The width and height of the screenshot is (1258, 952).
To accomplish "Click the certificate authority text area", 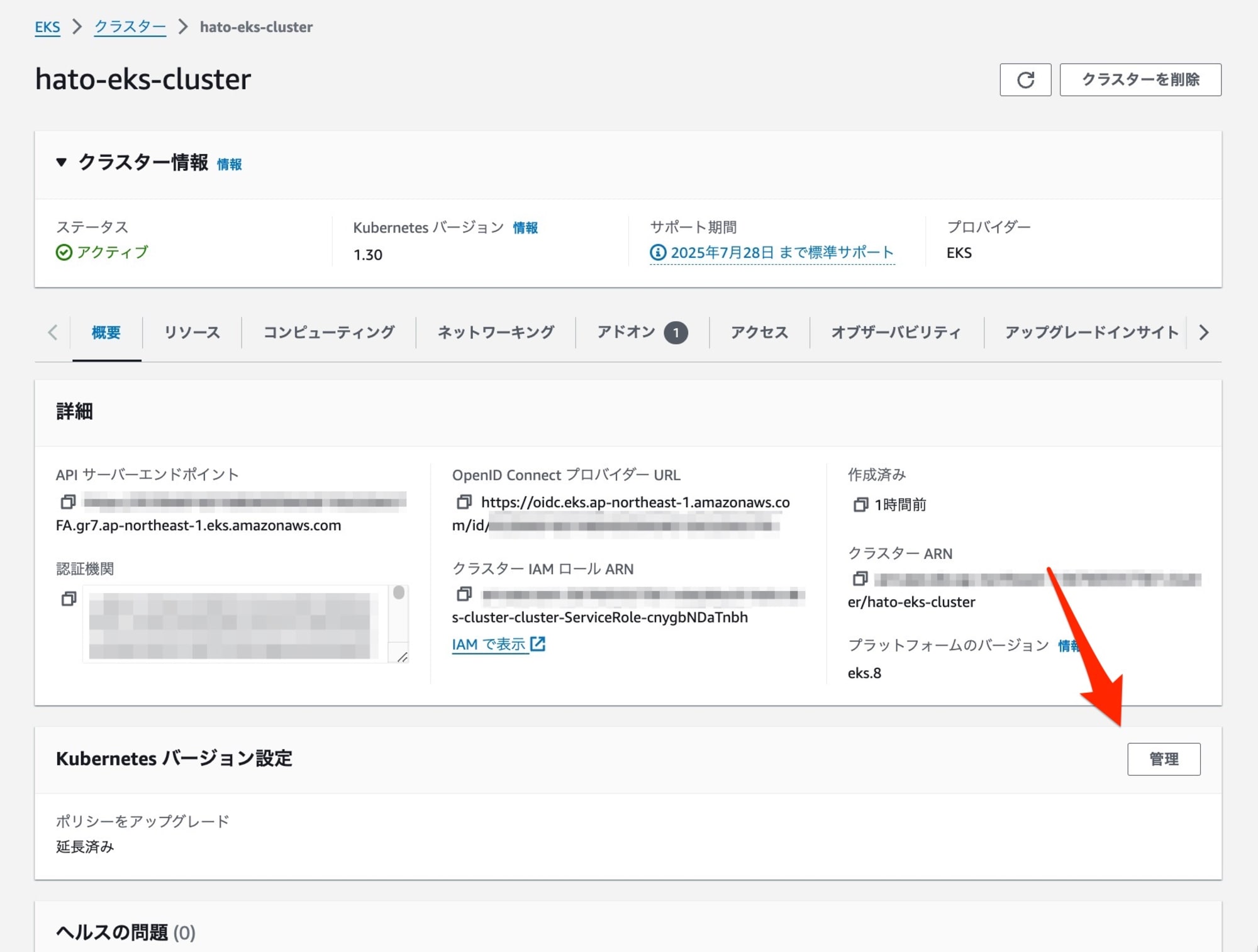I will (234, 624).
